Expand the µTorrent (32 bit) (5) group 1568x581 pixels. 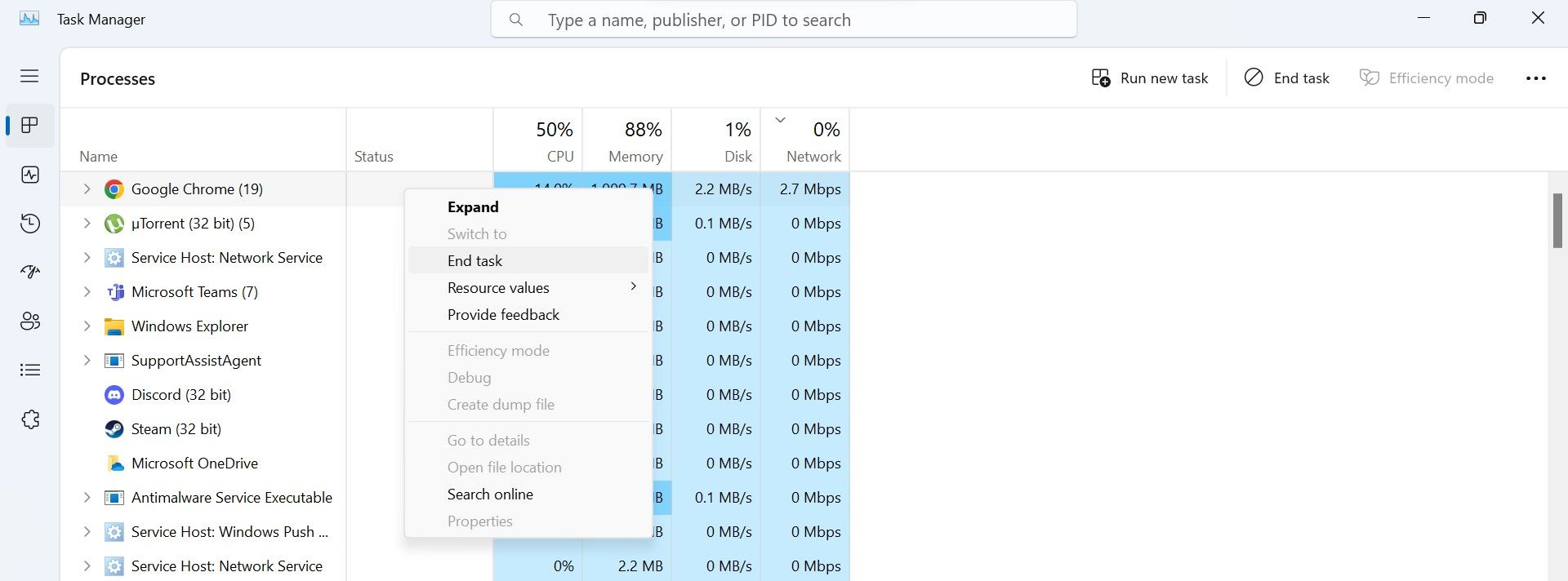[87, 224]
